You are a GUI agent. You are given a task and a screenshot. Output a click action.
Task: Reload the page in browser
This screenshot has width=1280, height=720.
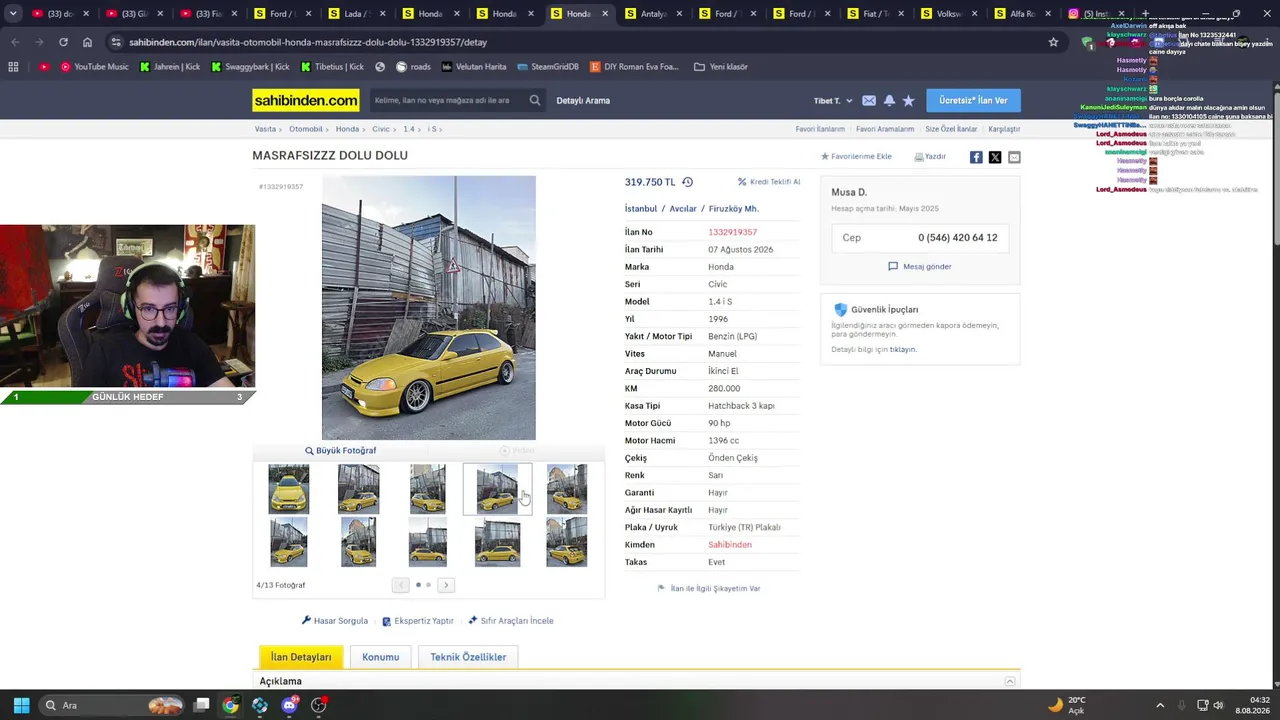coord(63,42)
